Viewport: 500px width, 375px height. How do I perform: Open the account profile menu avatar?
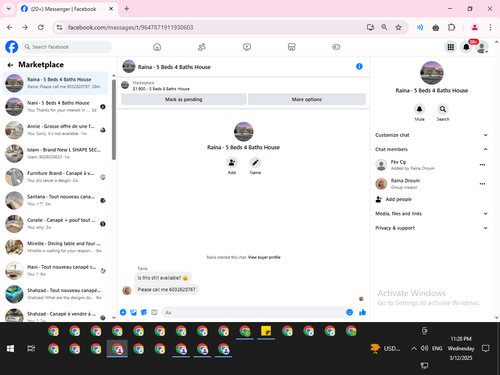(x=482, y=47)
